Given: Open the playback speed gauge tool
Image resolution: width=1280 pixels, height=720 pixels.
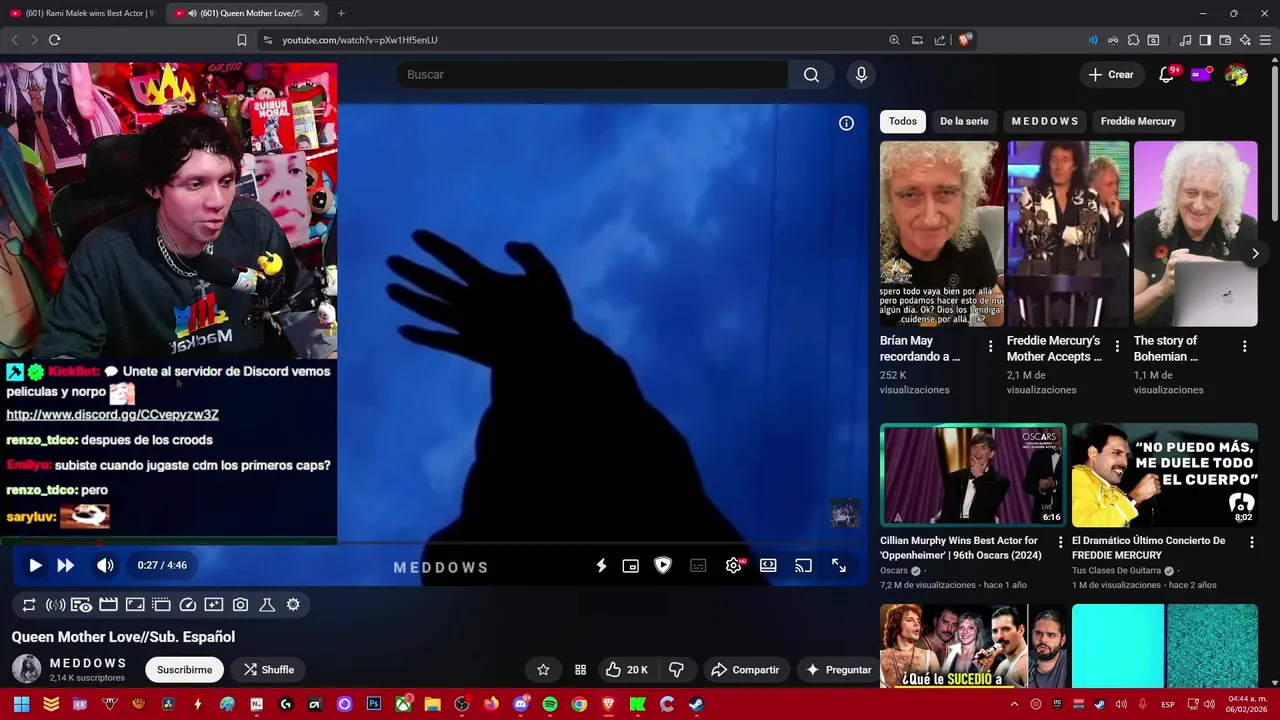Looking at the screenshot, I should click(x=188, y=604).
